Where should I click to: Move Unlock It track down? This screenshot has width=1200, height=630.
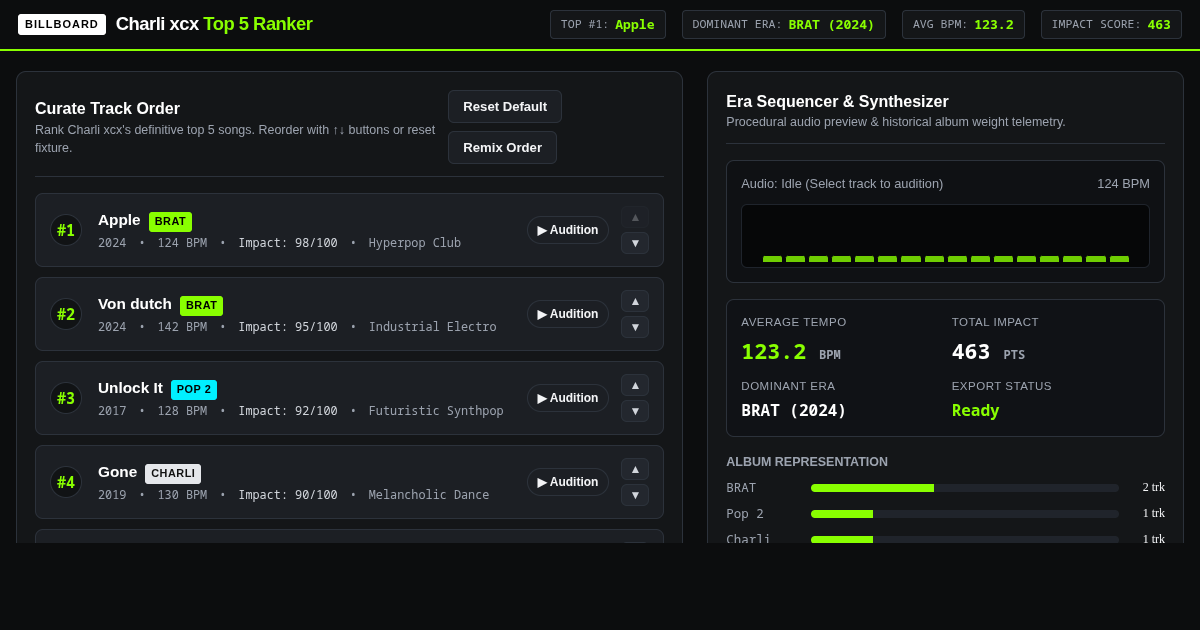(x=635, y=411)
